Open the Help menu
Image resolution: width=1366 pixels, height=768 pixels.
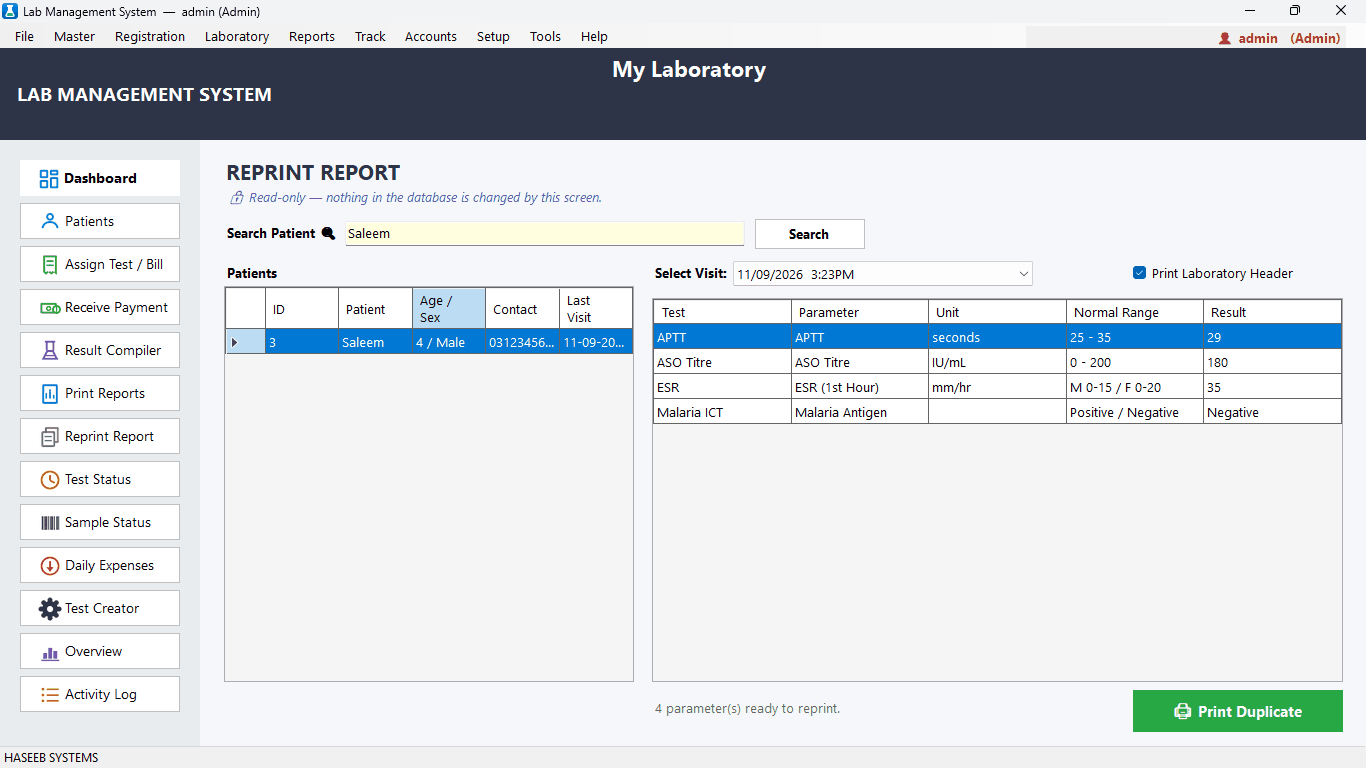pyautogui.click(x=594, y=36)
